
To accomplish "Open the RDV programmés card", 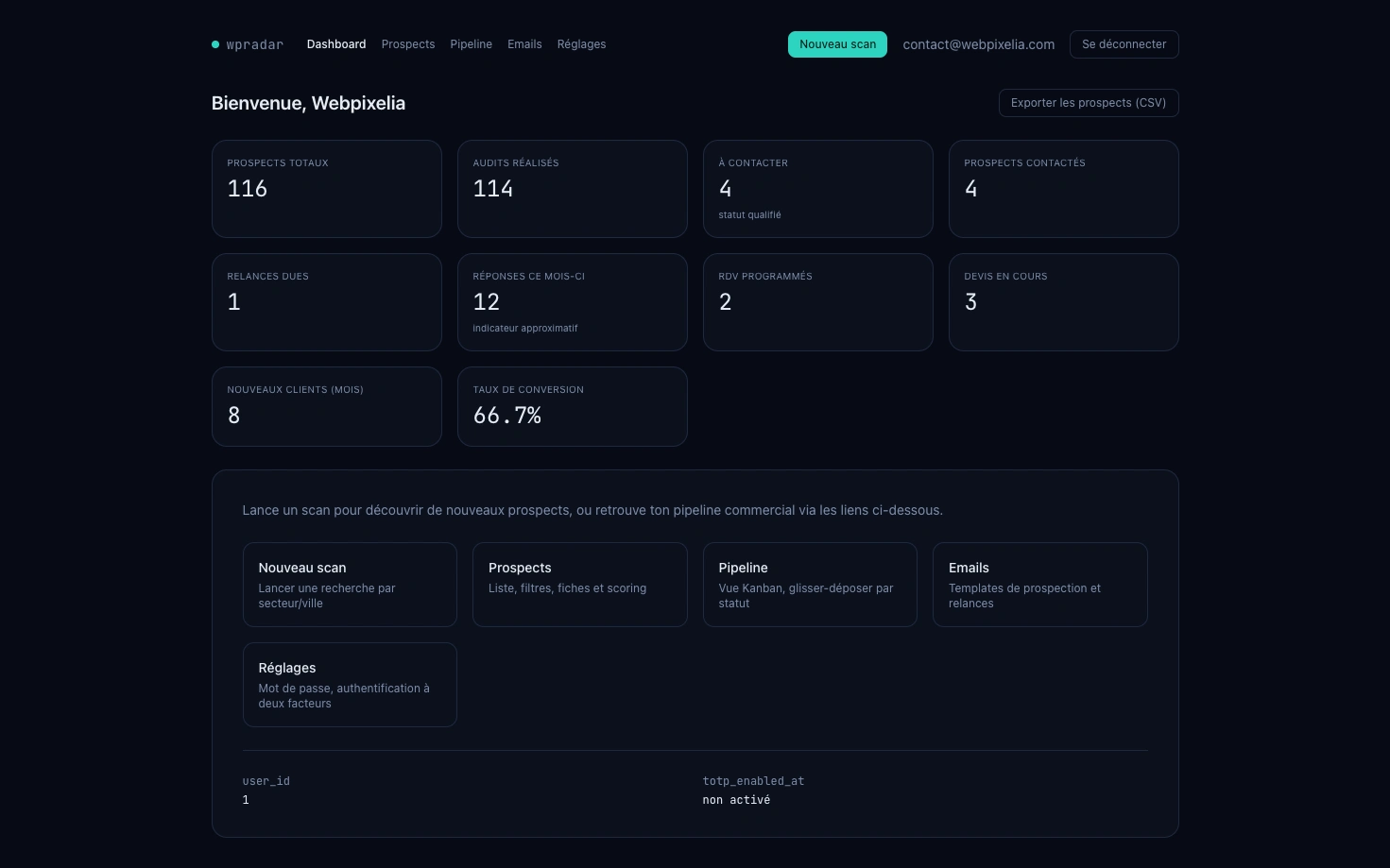I will (x=818, y=302).
